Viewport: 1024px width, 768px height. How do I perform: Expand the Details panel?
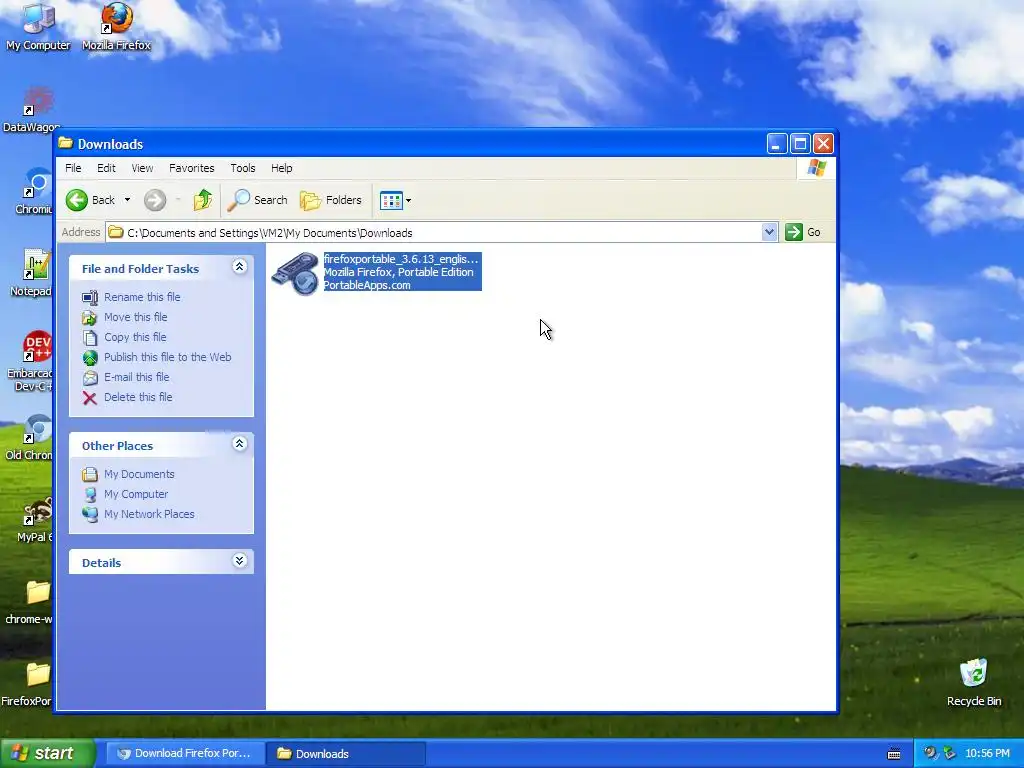click(x=240, y=561)
